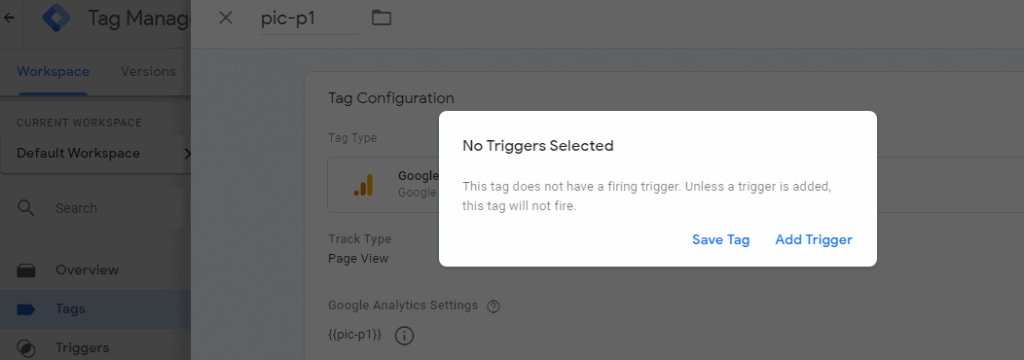Click Add Trigger in the dialog
The image size is (1024, 360).
tap(814, 240)
